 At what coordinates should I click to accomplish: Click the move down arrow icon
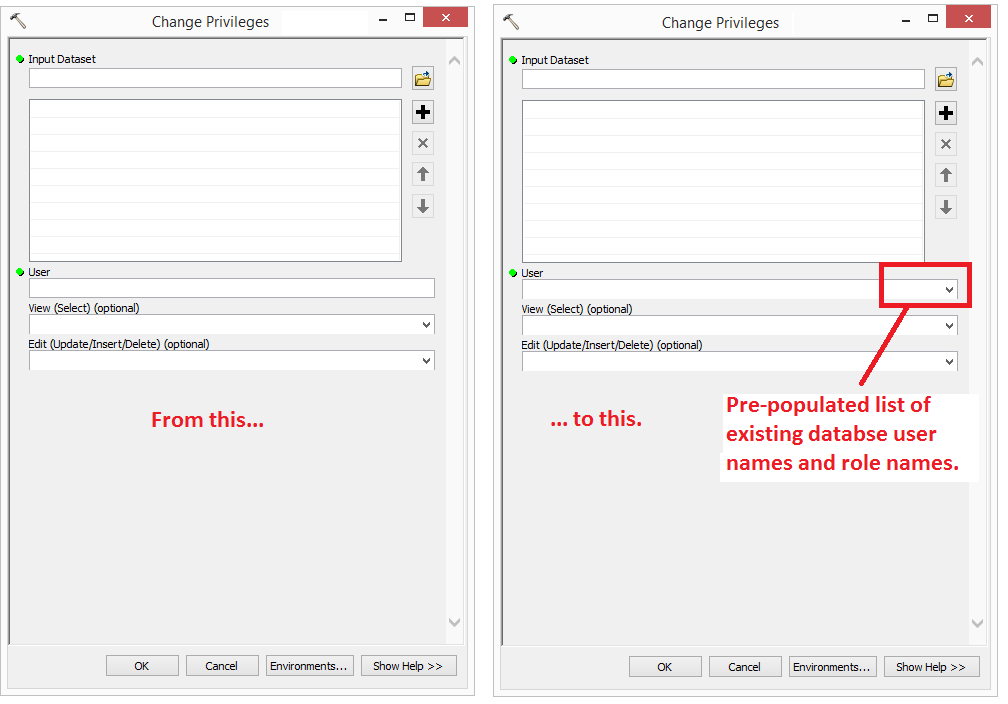click(x=422, y=206)
